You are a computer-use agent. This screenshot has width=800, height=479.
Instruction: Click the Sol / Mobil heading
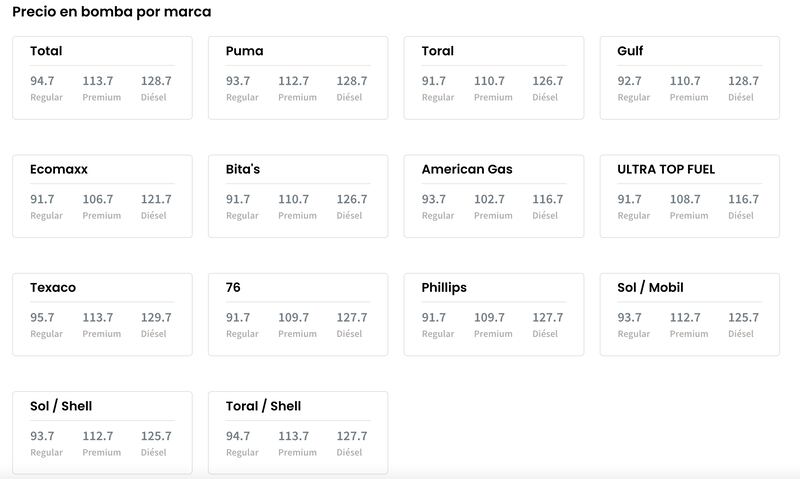(x=650, y=288)
